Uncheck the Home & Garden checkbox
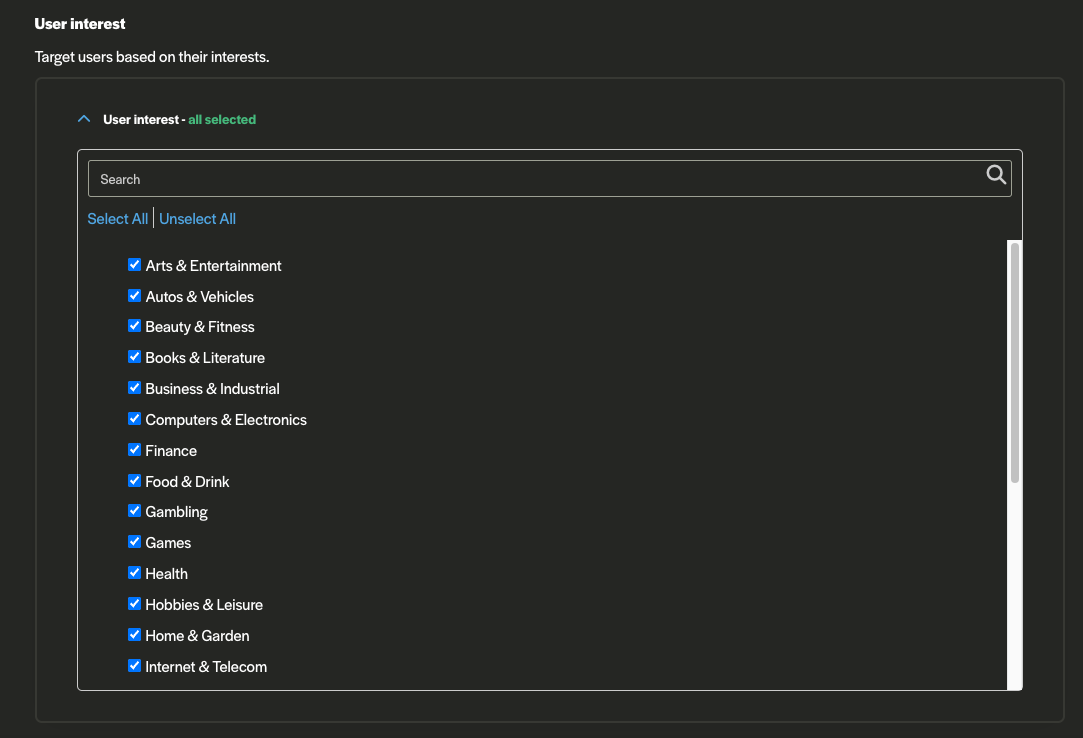This screenshot has width=1083, height=738. coord(134,635)
